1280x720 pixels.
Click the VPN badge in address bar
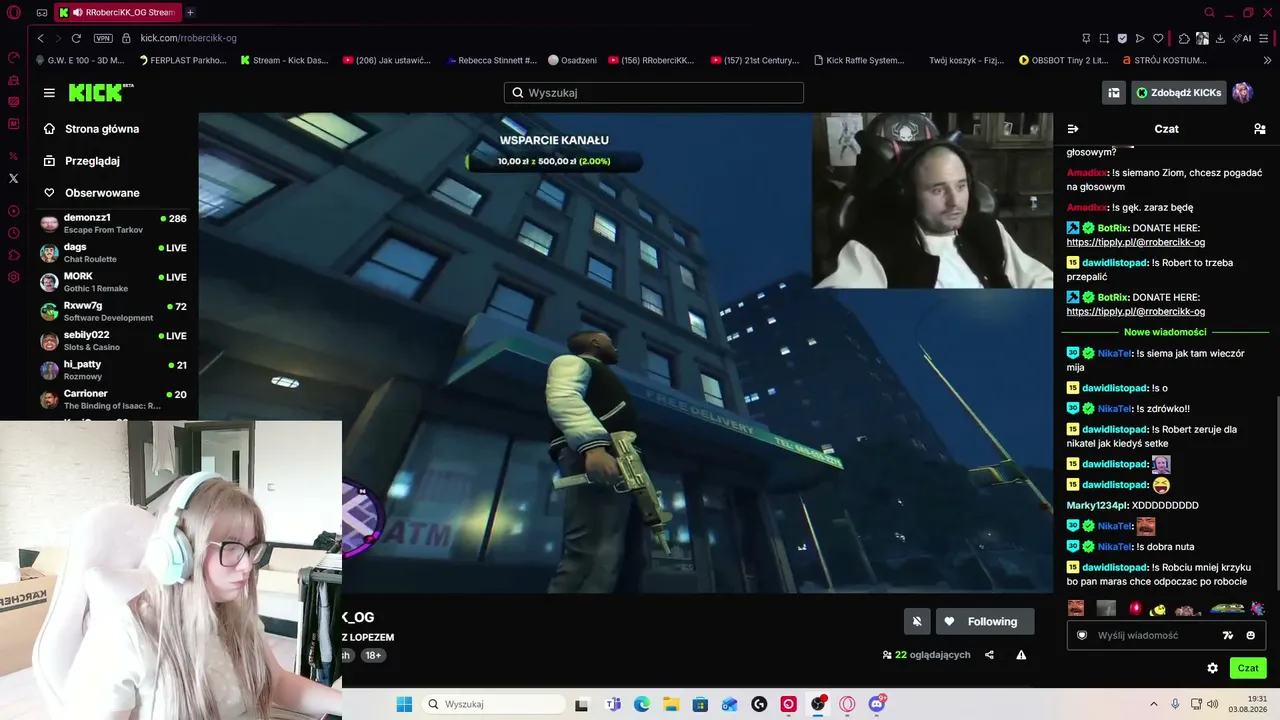point(103,38)
